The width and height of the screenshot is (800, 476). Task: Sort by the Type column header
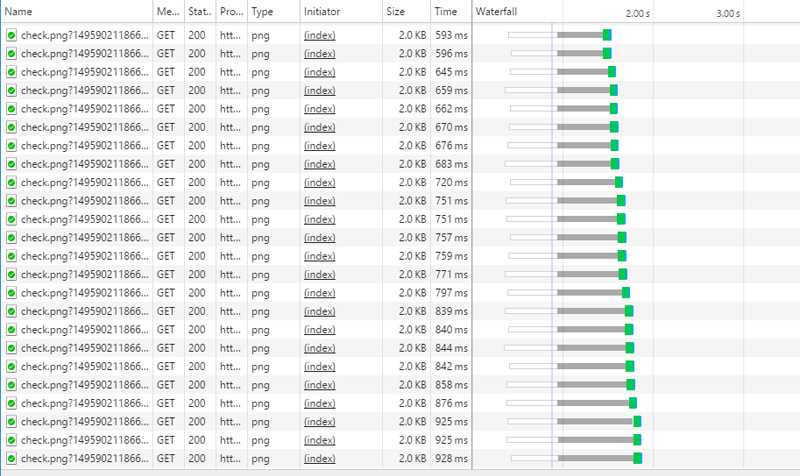(x=274, y=11)
